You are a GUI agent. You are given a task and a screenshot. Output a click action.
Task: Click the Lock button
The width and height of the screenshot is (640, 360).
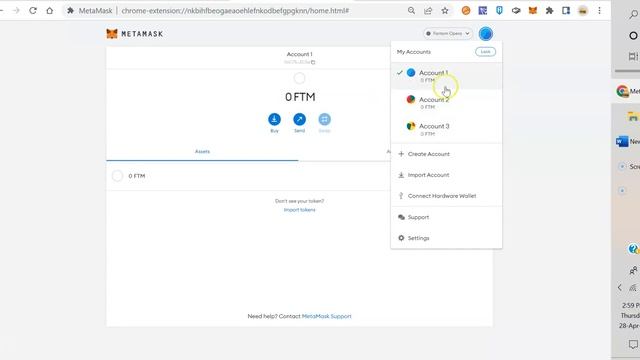(x=485, y=52)
